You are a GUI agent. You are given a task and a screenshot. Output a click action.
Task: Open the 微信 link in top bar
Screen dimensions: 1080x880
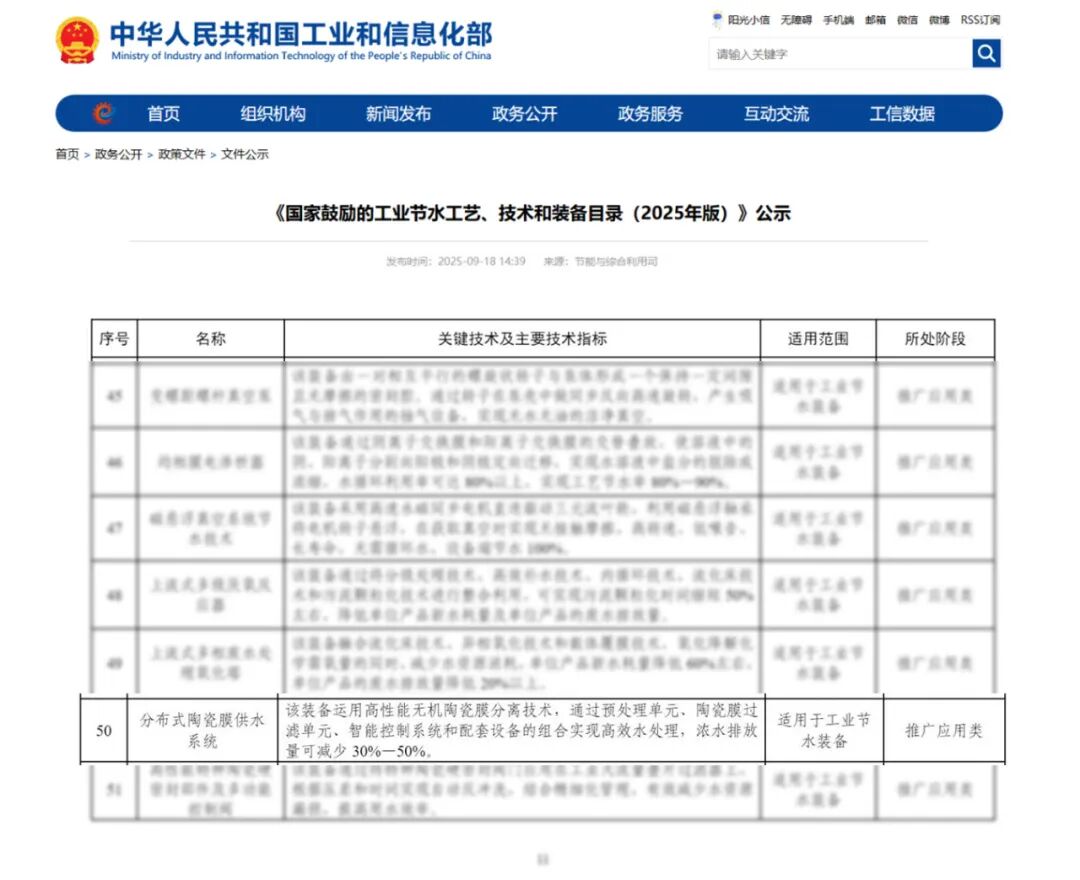[x=907, y=20]
